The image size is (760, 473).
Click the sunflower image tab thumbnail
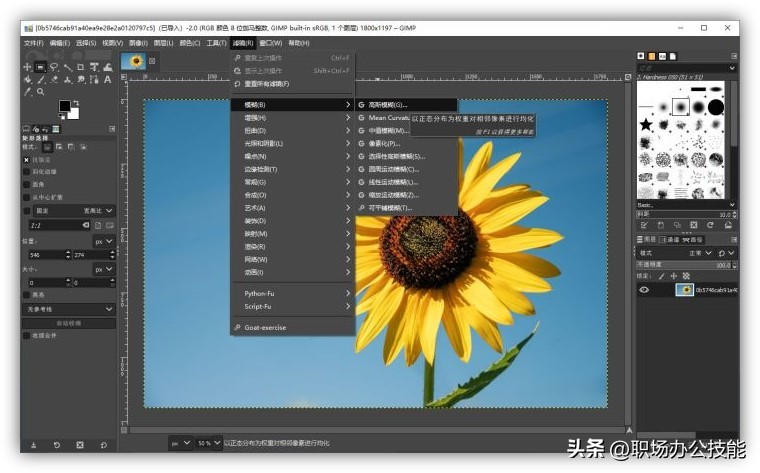coord(133,62)
